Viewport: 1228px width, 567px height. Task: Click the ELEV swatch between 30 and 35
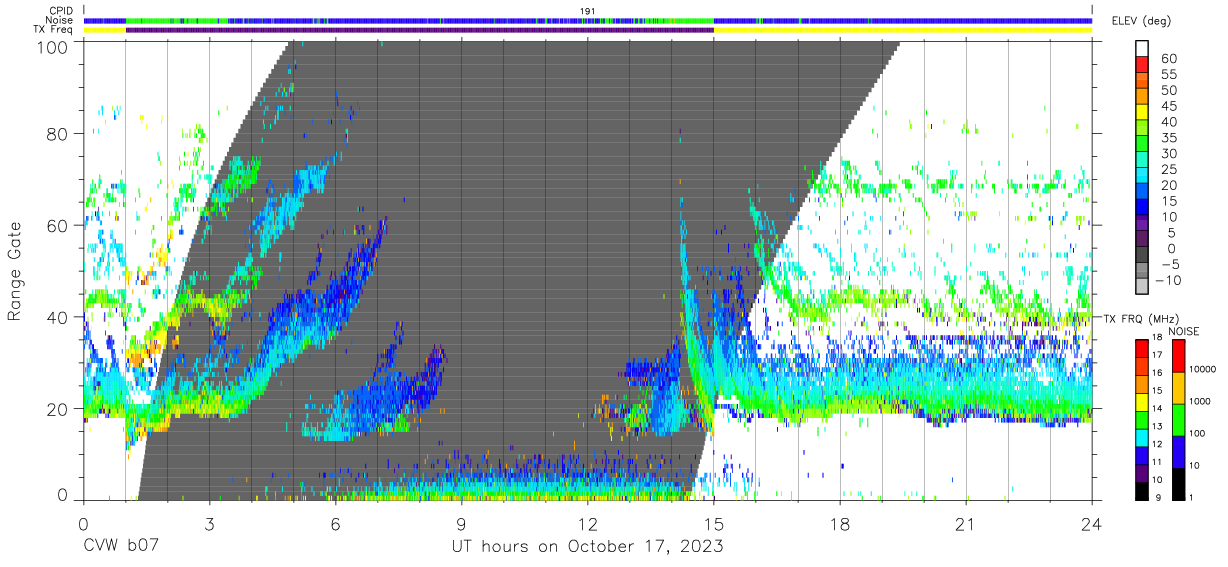[1142, 144]
